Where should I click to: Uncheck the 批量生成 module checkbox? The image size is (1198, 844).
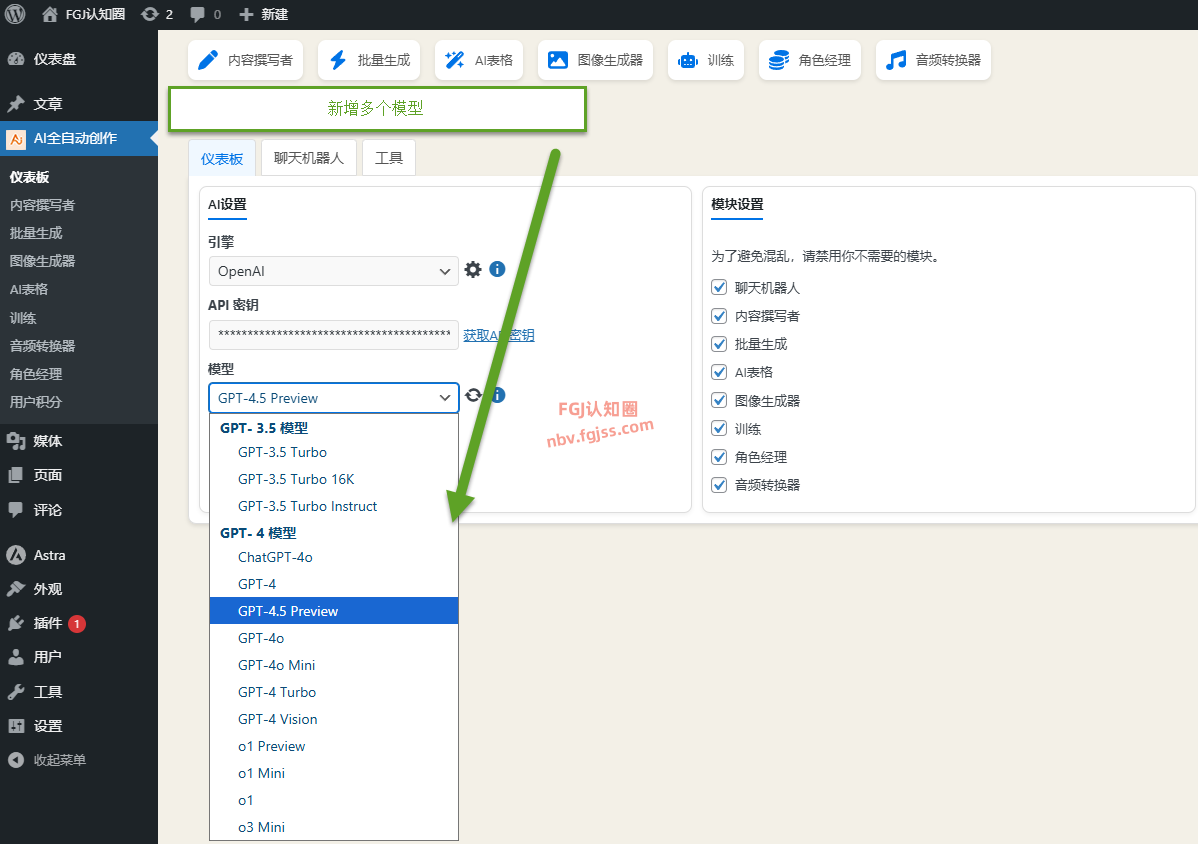click(x=719, y=344)
